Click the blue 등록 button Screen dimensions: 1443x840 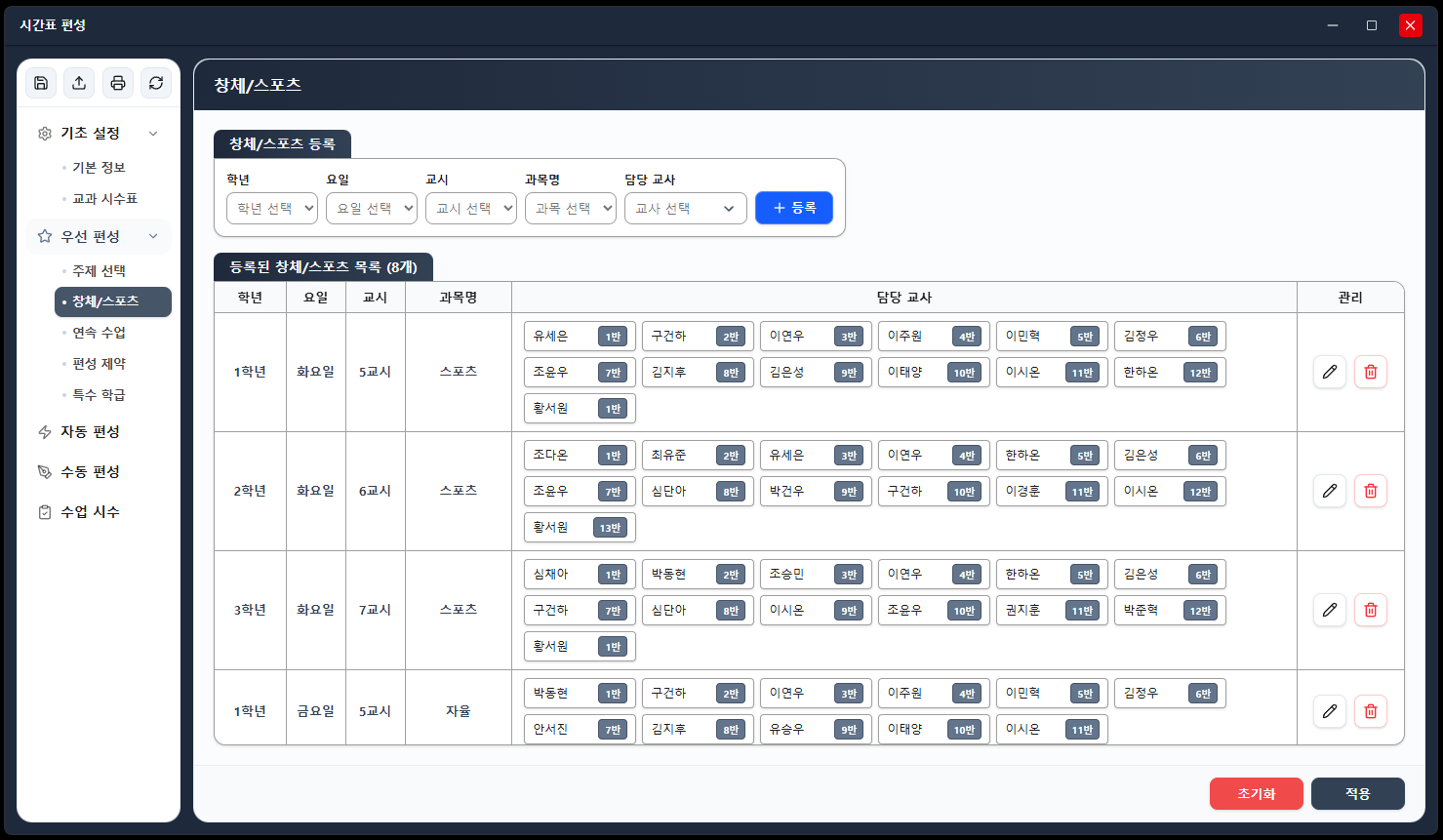pyautogui.click(x=794, y=208)
